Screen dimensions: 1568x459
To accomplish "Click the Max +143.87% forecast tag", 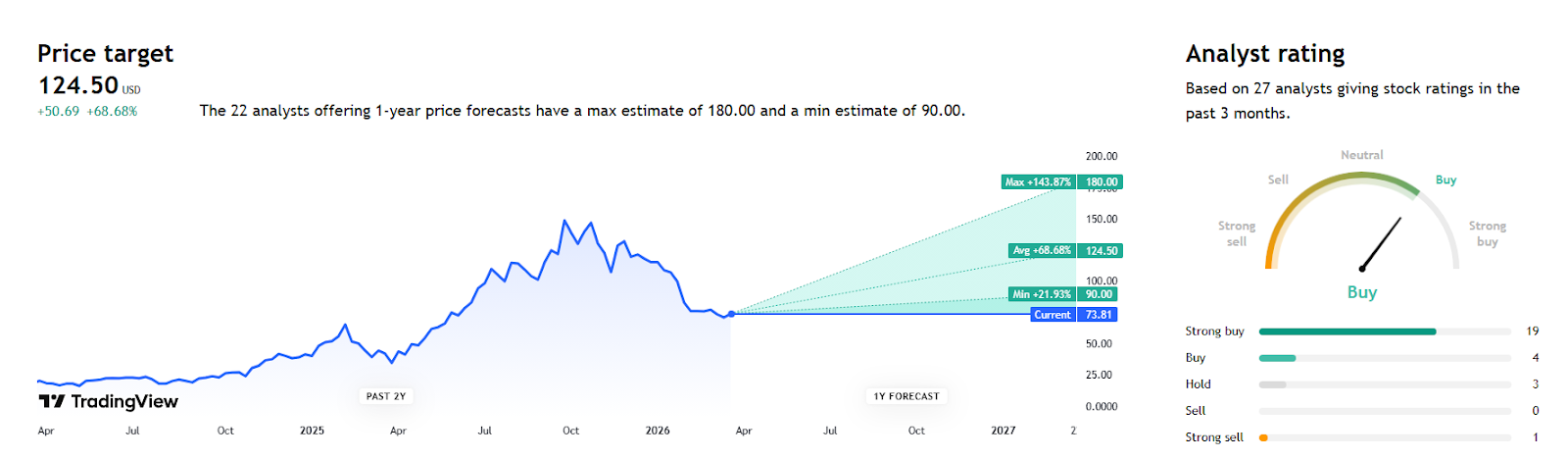I will (1039, 182).
